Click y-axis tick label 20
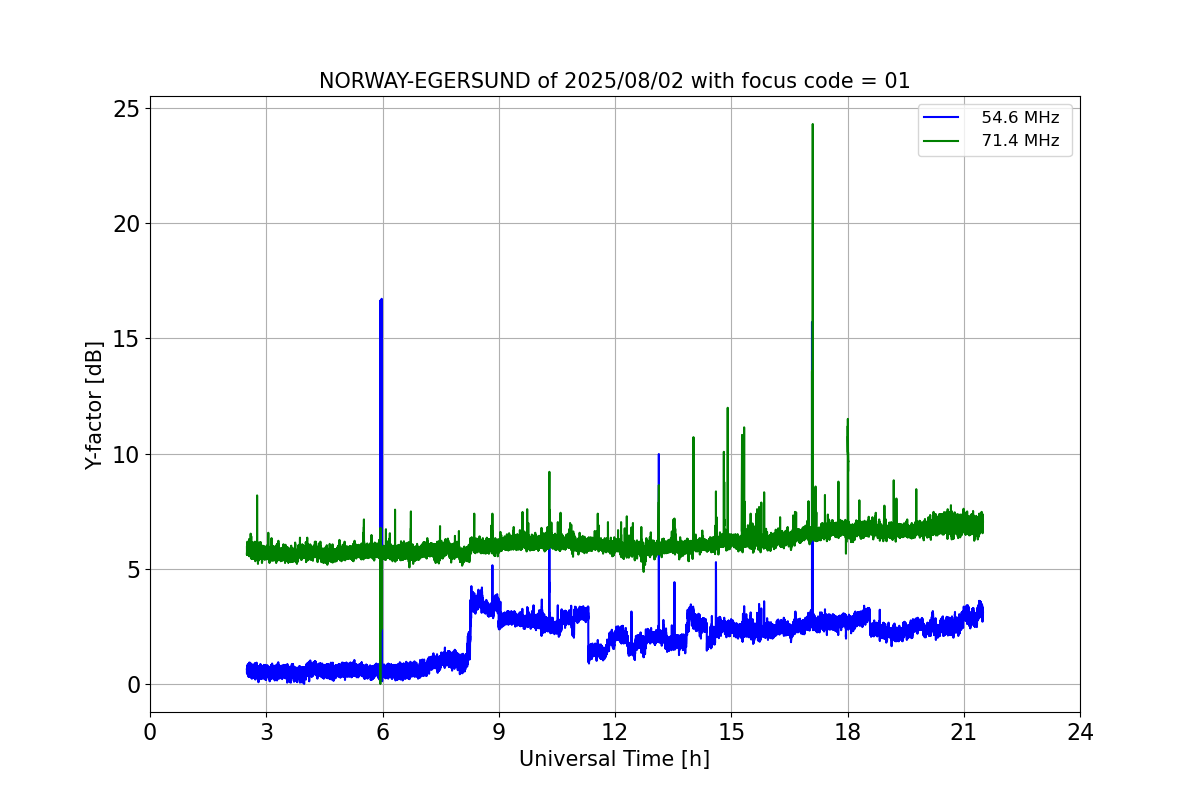Screen dimensions: 1200x800 [x=128, y=223]
